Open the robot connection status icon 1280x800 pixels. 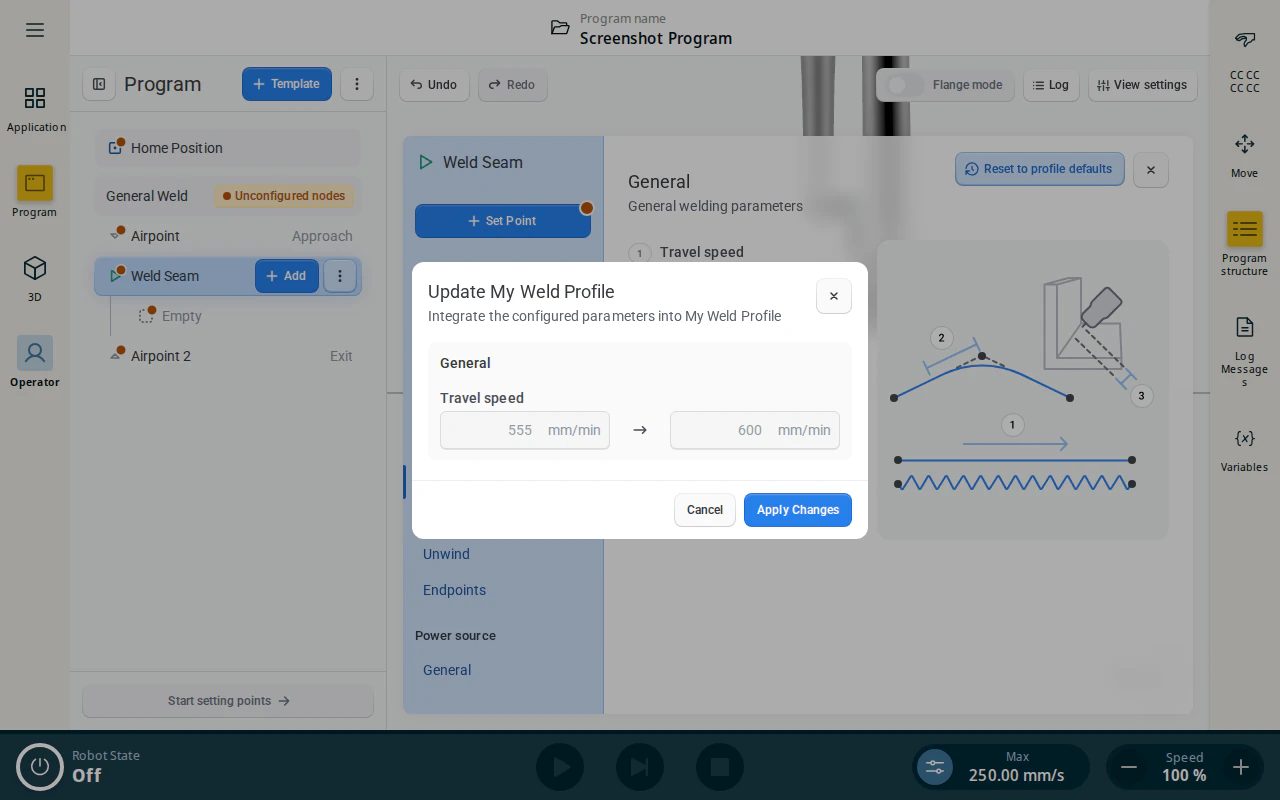coord(1245,40)
